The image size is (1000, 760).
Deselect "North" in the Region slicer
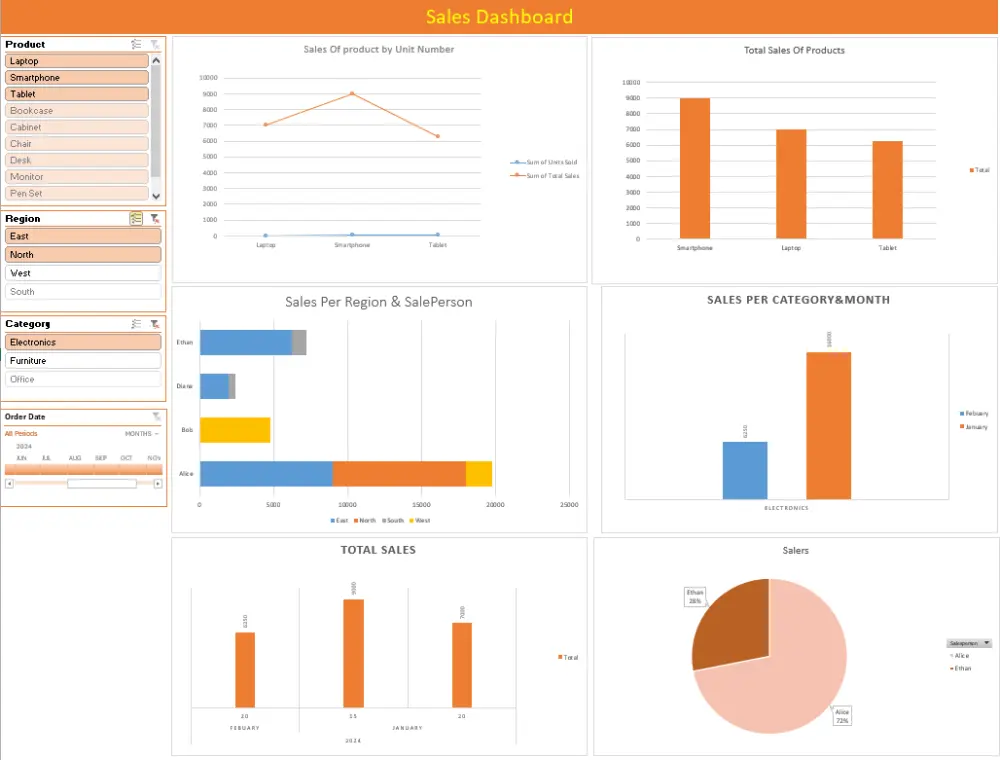coord(83,254)
